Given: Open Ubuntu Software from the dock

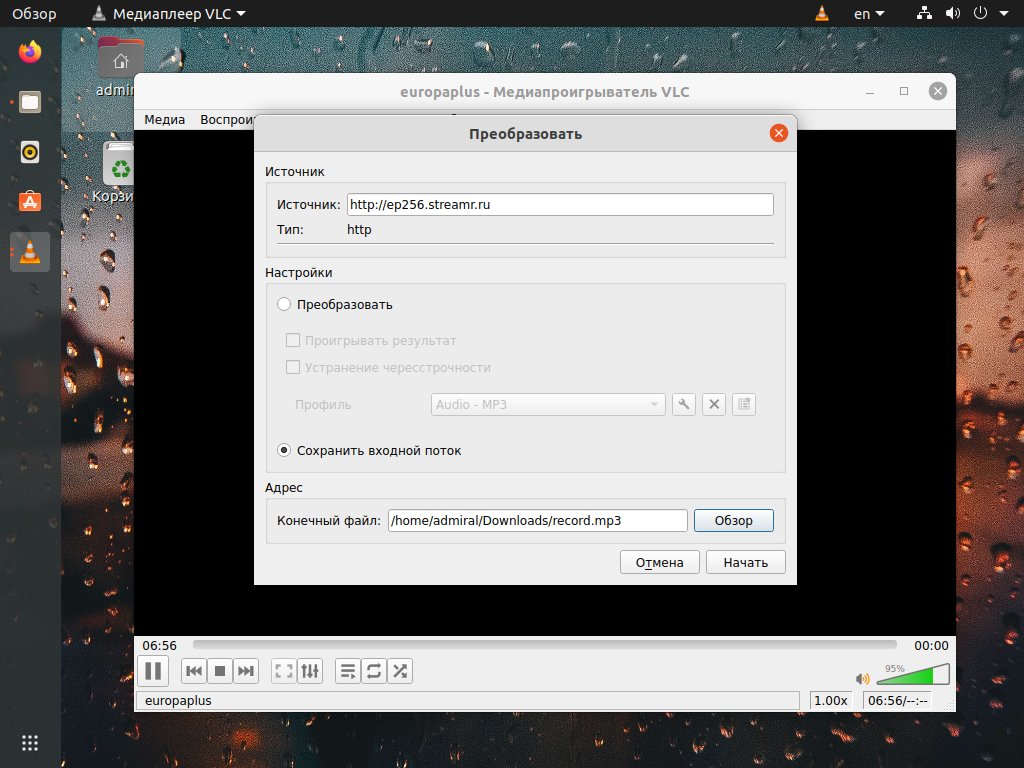Looking at the screenshot, I should pos(30,202).
